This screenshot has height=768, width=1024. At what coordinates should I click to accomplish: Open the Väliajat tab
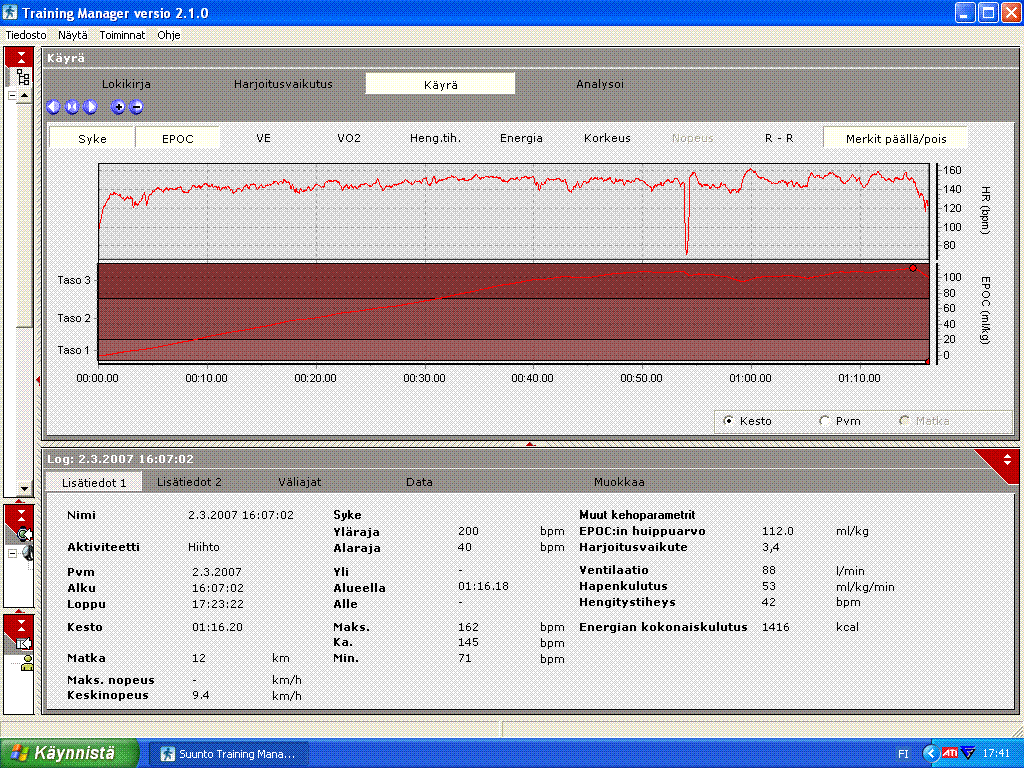299,482
